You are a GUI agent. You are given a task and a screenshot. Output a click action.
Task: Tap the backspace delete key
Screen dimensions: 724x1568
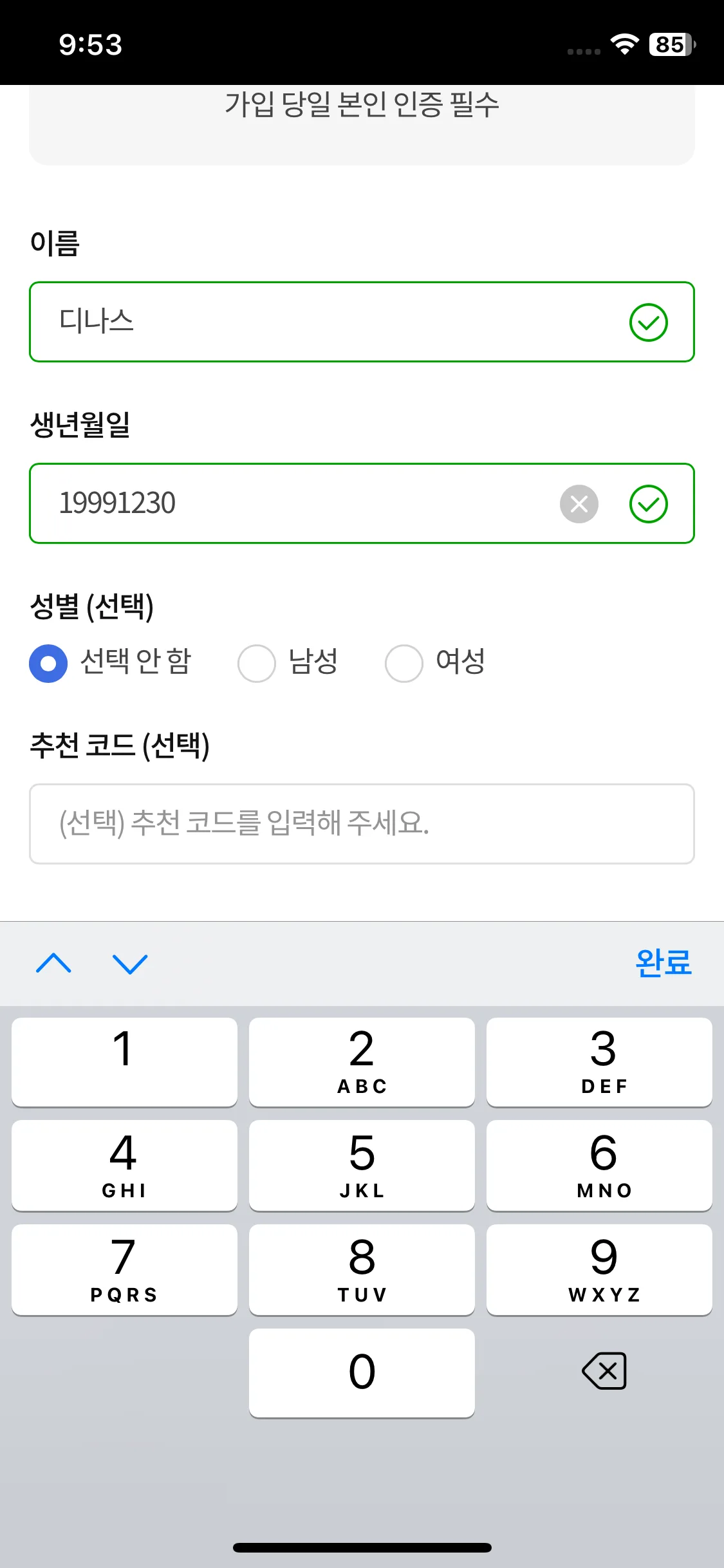[x=604, y=1371]
